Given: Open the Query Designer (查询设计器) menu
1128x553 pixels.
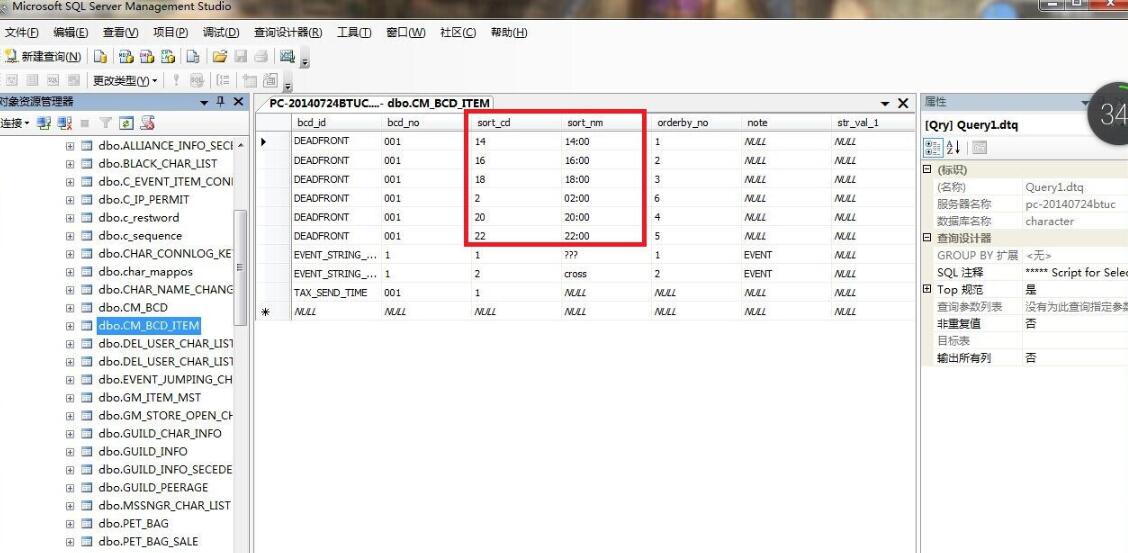Looking at the screenshot, I should pos(287,33).
